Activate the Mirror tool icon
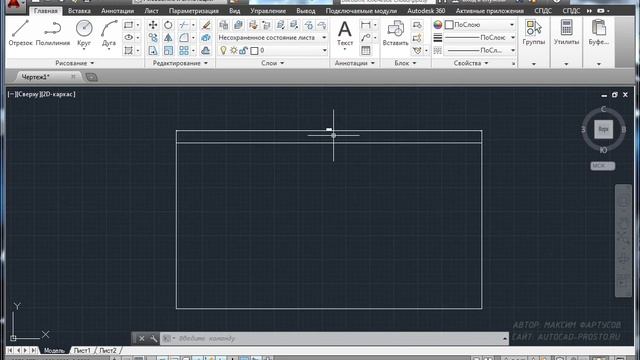 pyautogui.click(x=168, y=38)
